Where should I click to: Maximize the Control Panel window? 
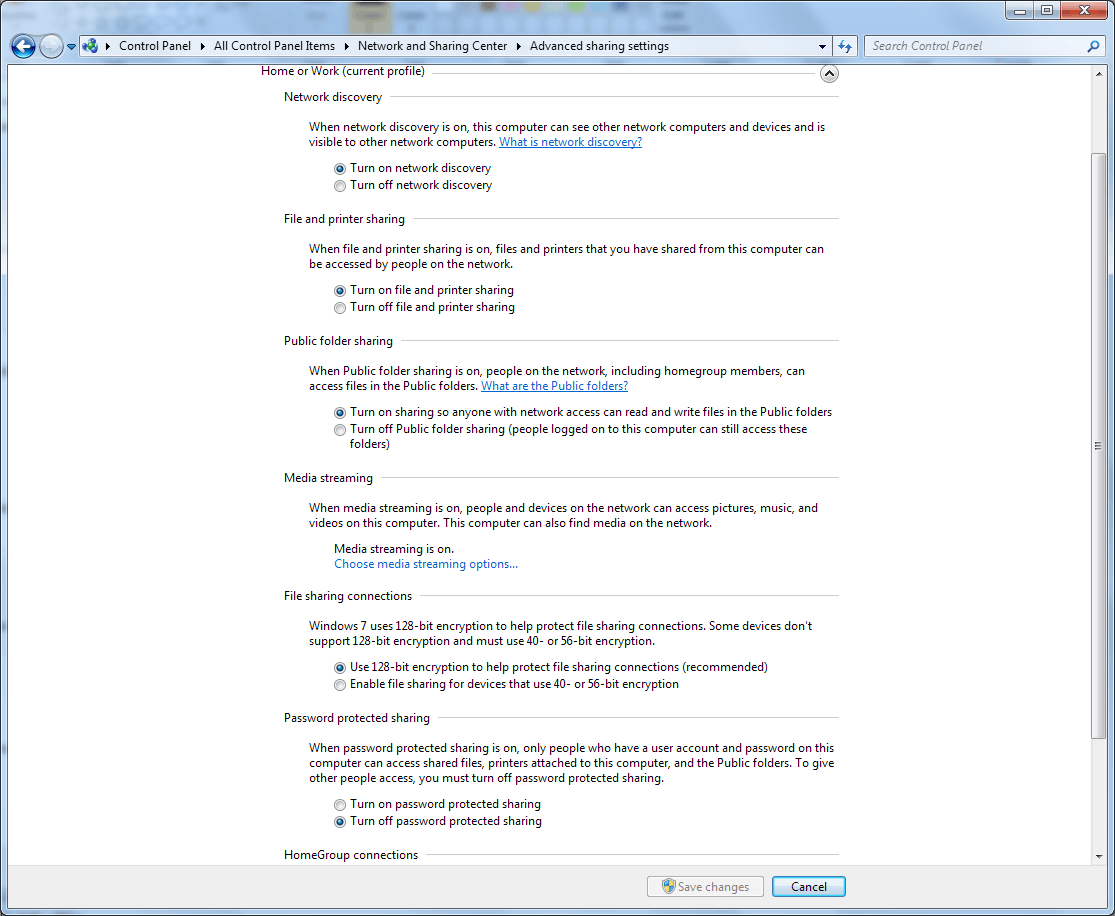[1047, 10]
